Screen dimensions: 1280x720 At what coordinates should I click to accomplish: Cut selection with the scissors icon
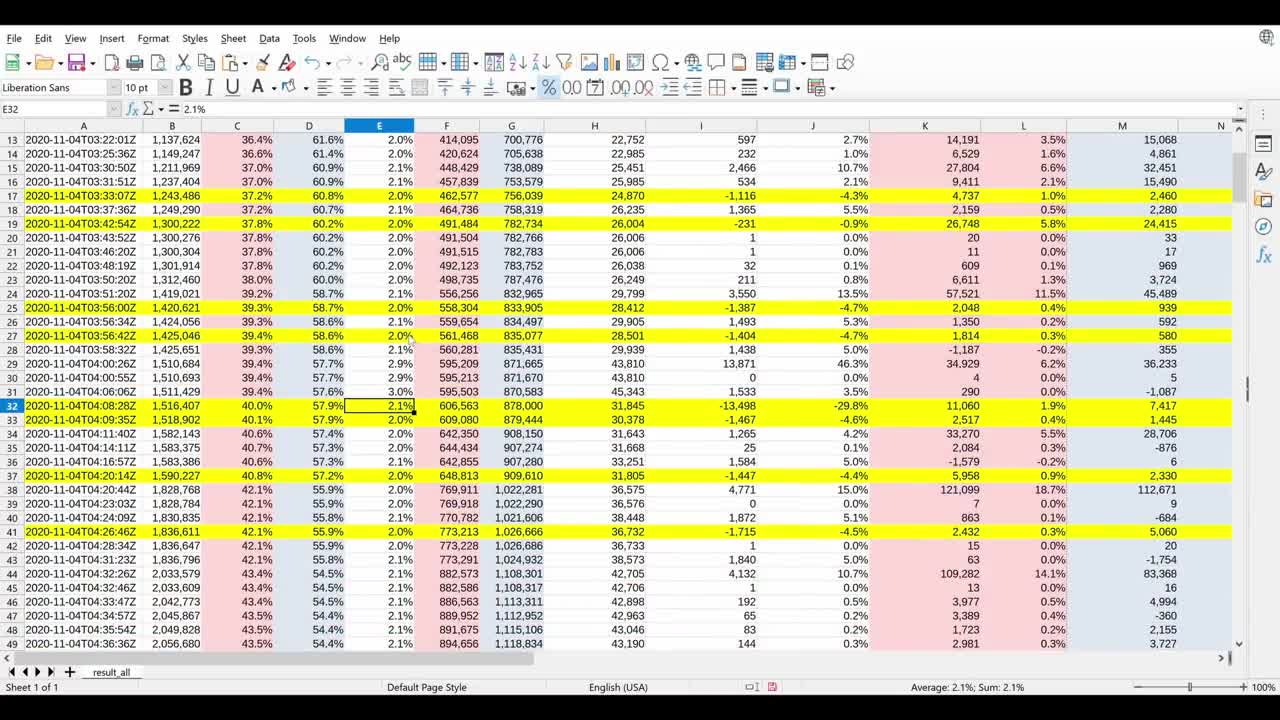(183, 62)
